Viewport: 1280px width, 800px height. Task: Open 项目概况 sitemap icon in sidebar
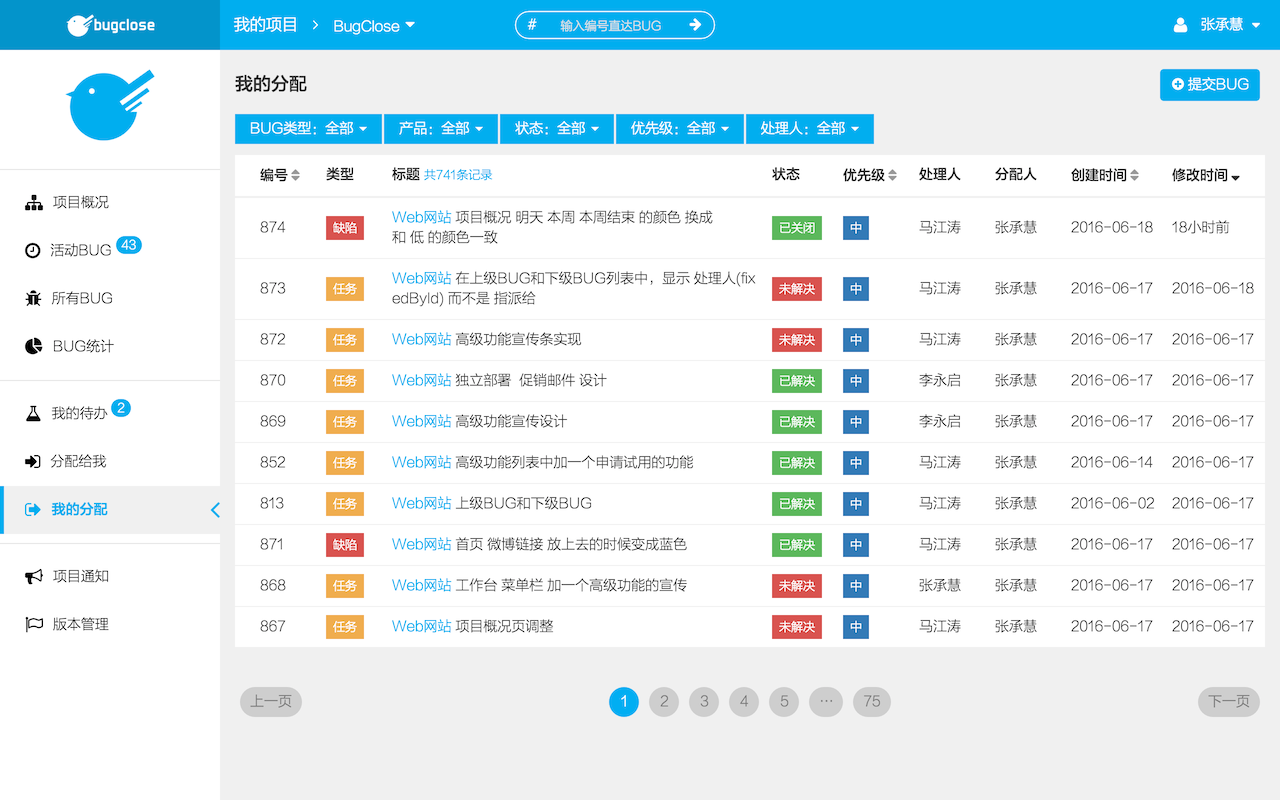click(x=34, y=203)
